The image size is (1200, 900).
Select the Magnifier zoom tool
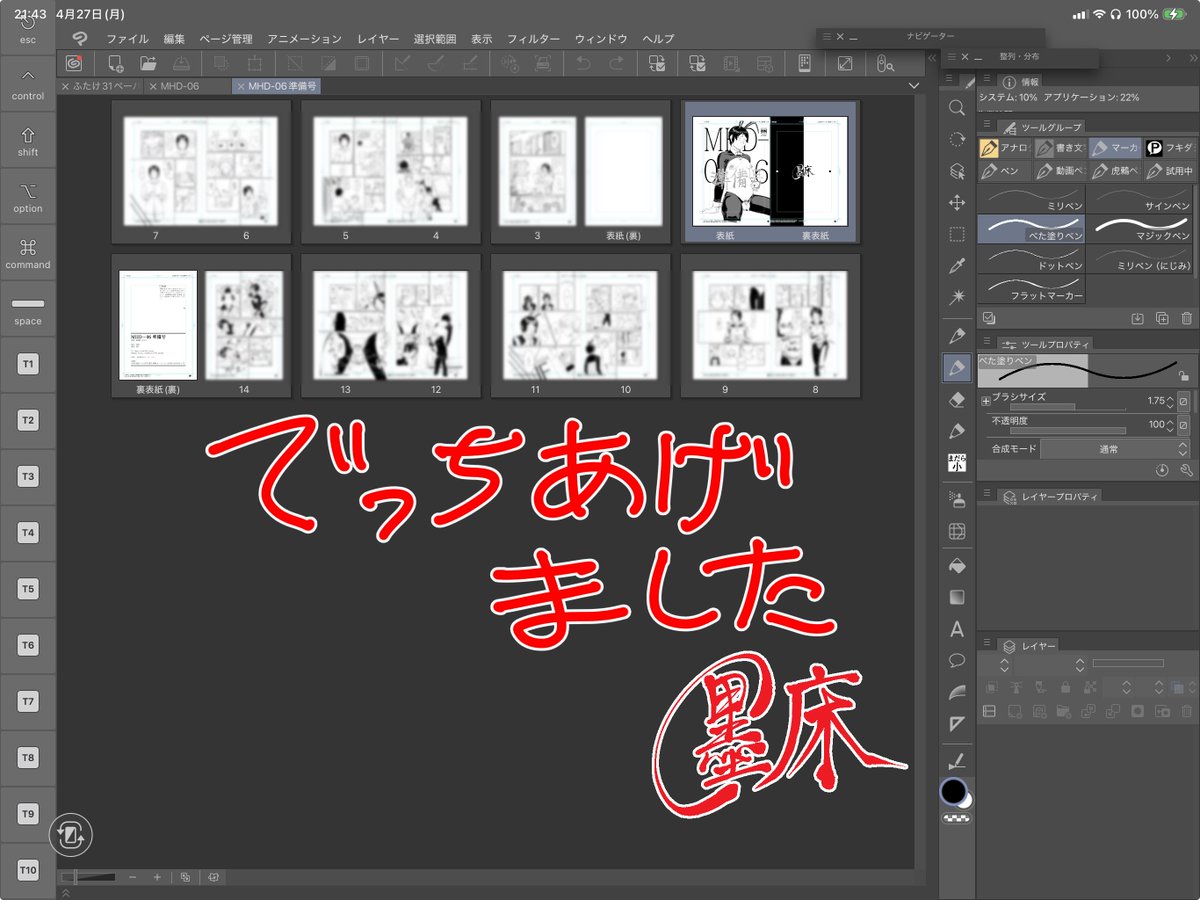click(x=957, y=108)
